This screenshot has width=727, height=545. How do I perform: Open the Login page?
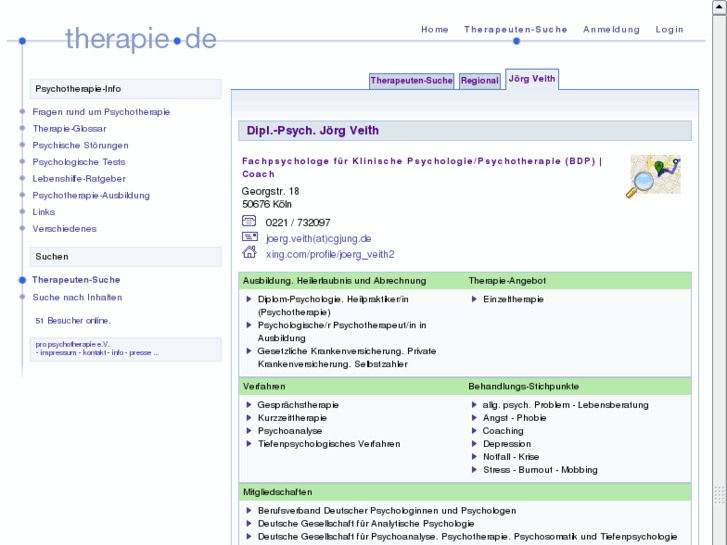pyautogui.click(x=669, y=30)
